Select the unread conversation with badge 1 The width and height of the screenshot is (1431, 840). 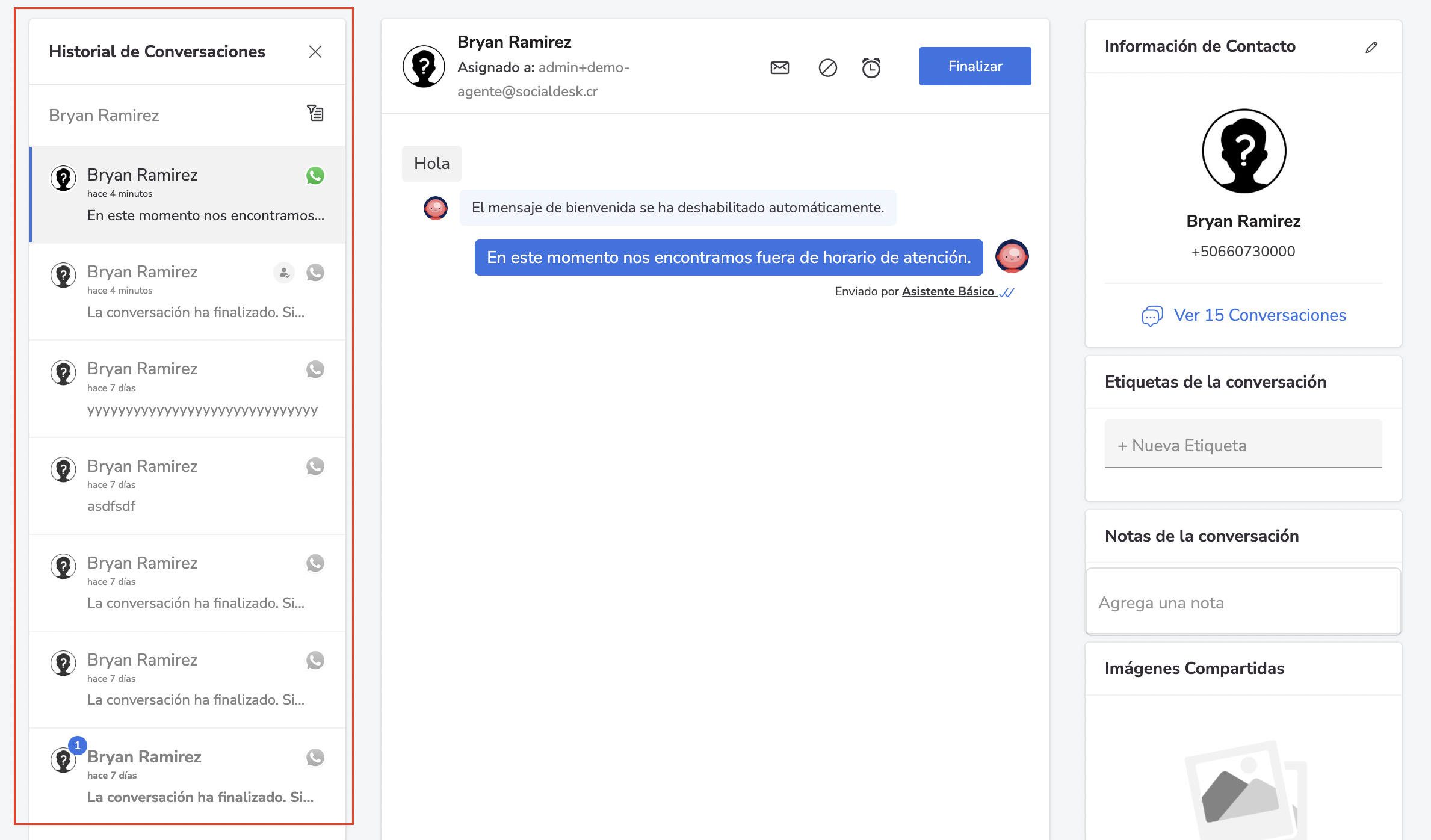click(187, 776)
